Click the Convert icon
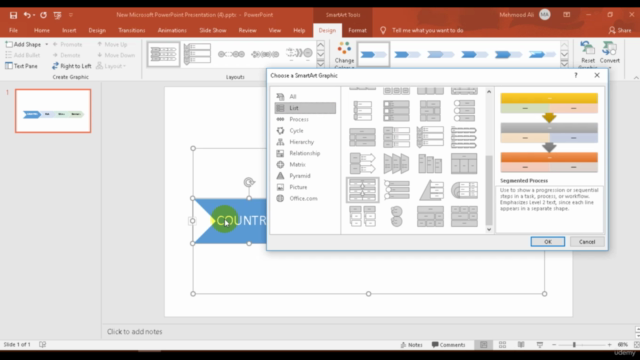The image size is (640, 360). 609,48
